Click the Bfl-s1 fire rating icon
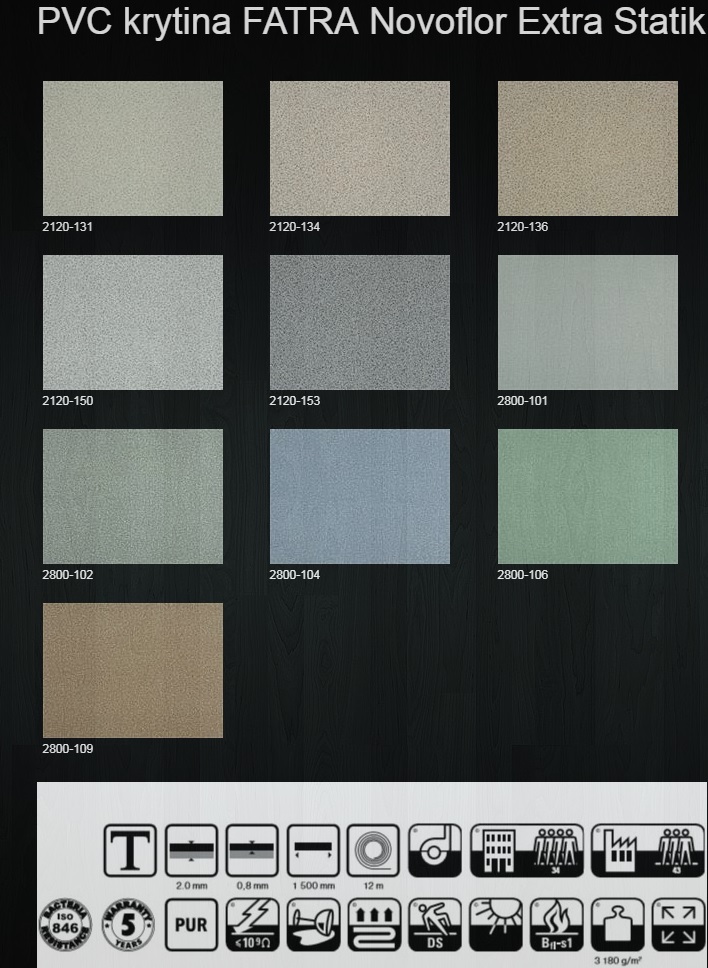This screenshot has width=708, height=968. pos(556,925)
